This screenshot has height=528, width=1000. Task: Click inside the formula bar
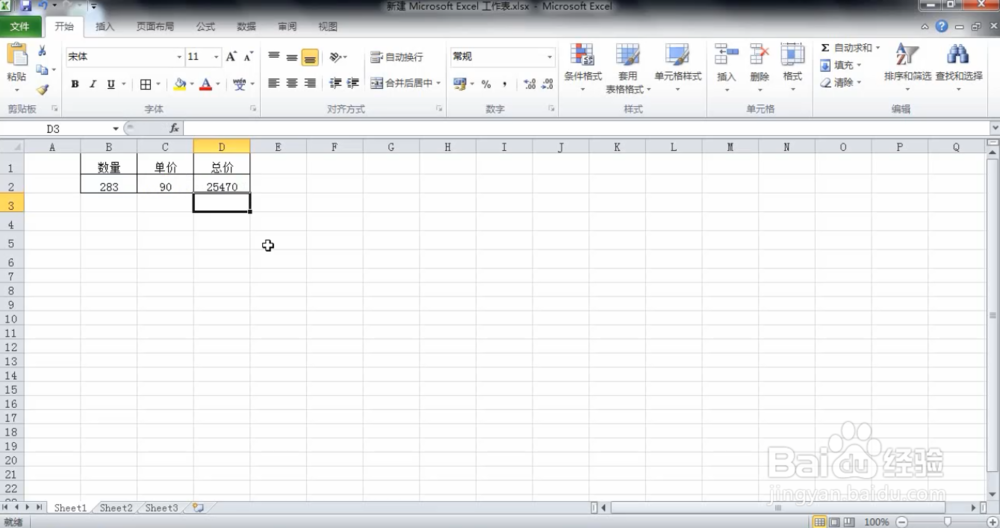point(585,128)
